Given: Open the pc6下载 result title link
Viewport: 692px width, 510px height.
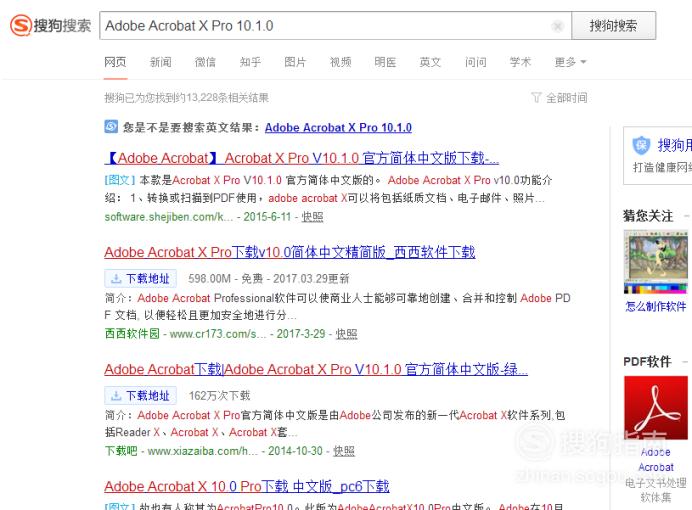Looking at the screenshot, I should pyautogui.click(x=247, y=487).
